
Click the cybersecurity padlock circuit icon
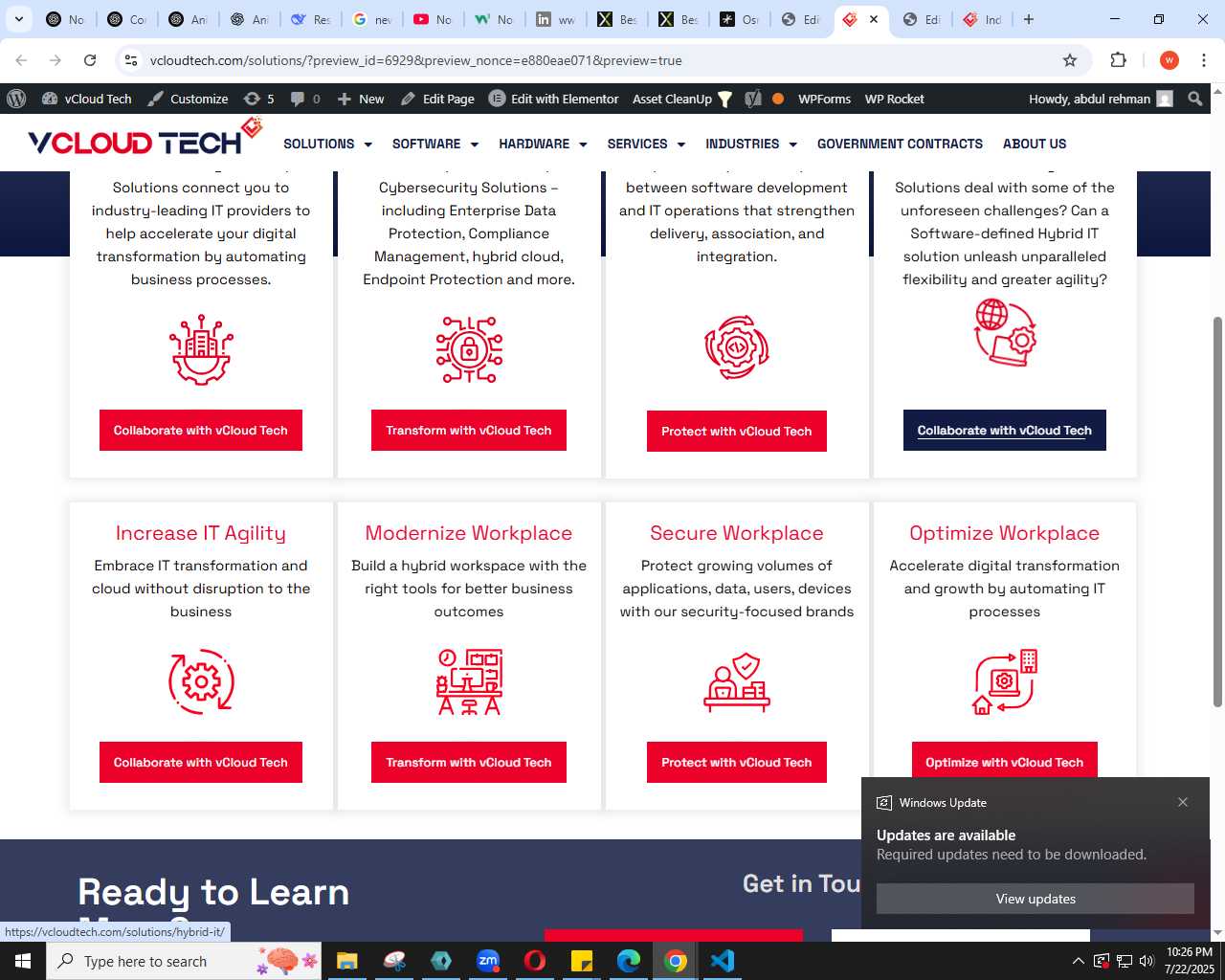469,349
